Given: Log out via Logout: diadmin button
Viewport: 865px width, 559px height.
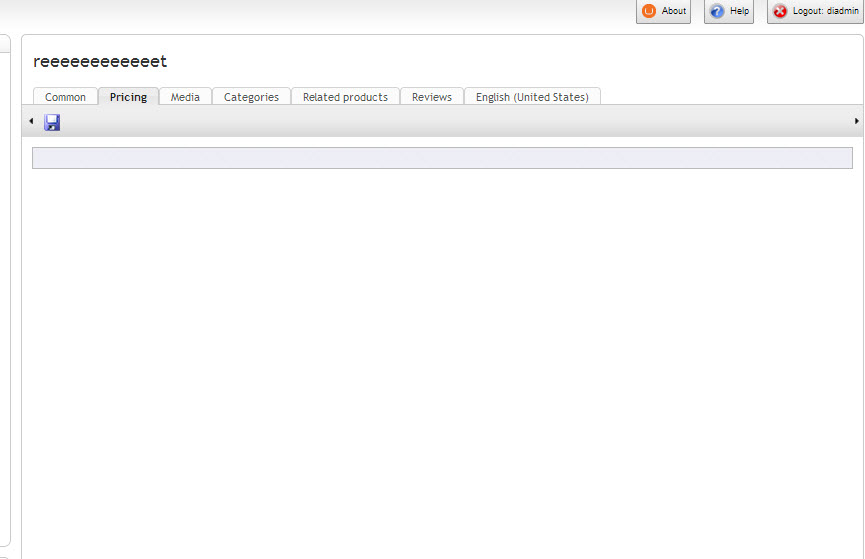Looking at the screenshot, I should pos(815,11).
